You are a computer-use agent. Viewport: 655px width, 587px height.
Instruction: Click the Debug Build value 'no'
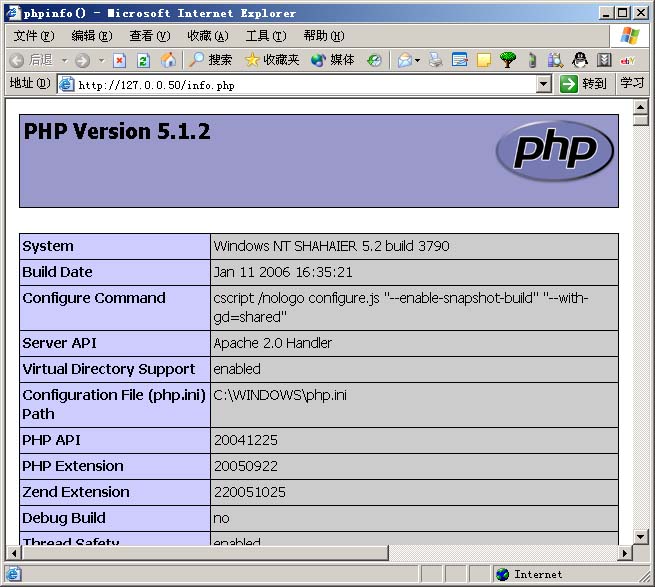pyautogui.click(x=221, y=518)
